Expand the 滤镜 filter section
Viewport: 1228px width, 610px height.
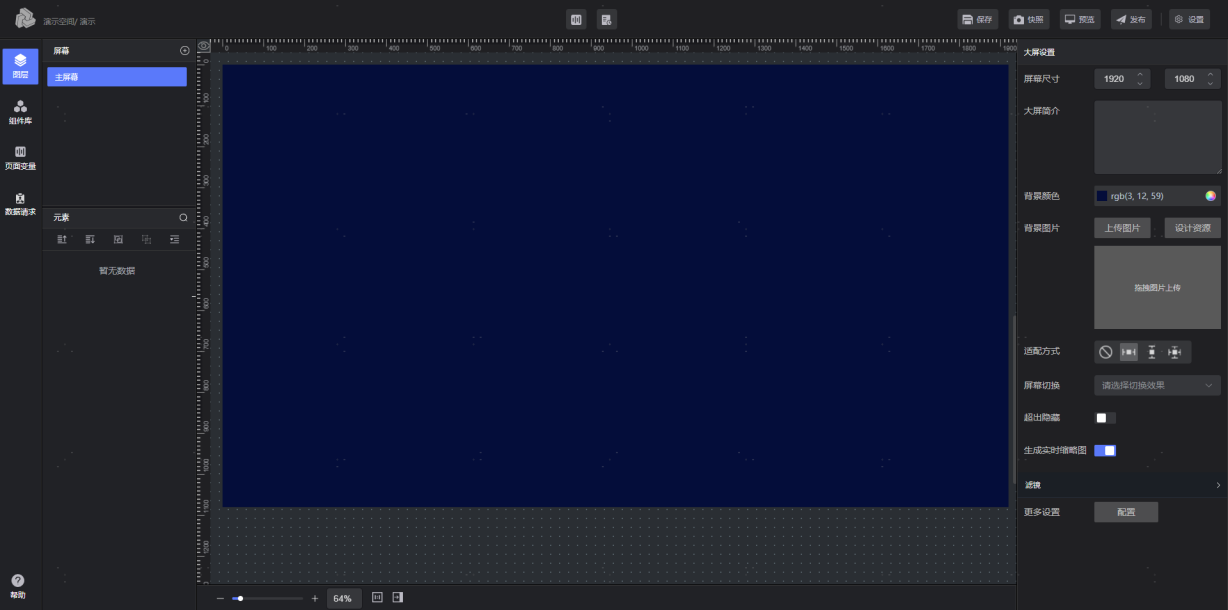pyautogui.click(x=1217, y=485)
